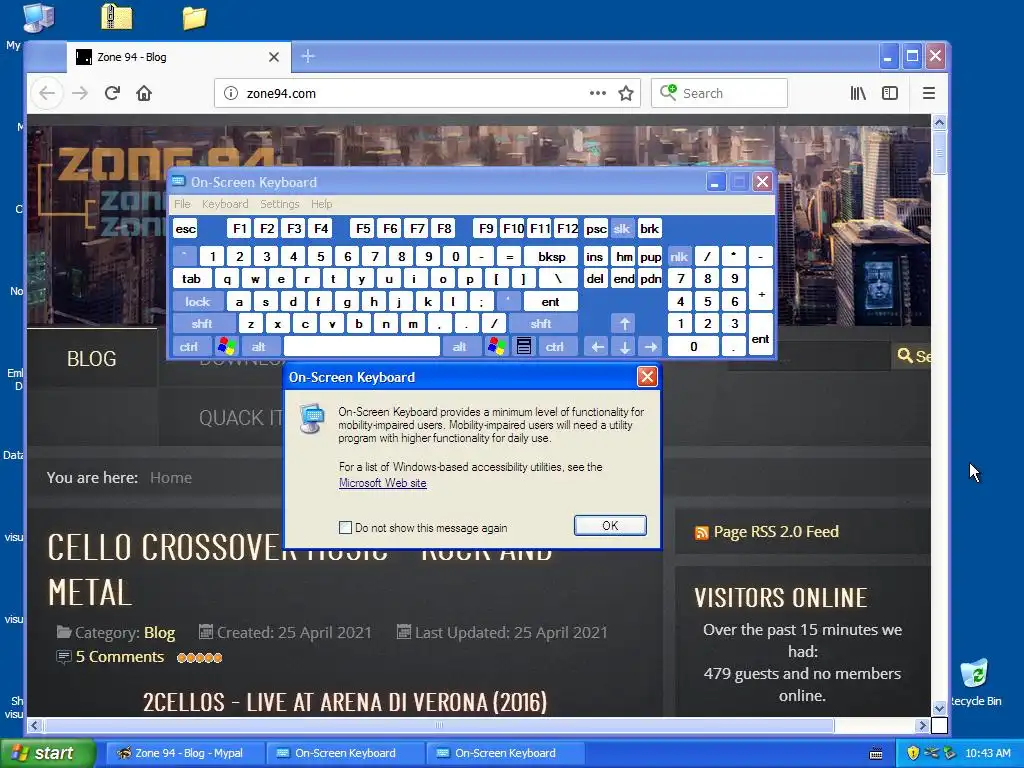The width and height of the screenshot is (1024, 768).
Task: Click the Home breadcrumb link
Action: click(170, 477)
